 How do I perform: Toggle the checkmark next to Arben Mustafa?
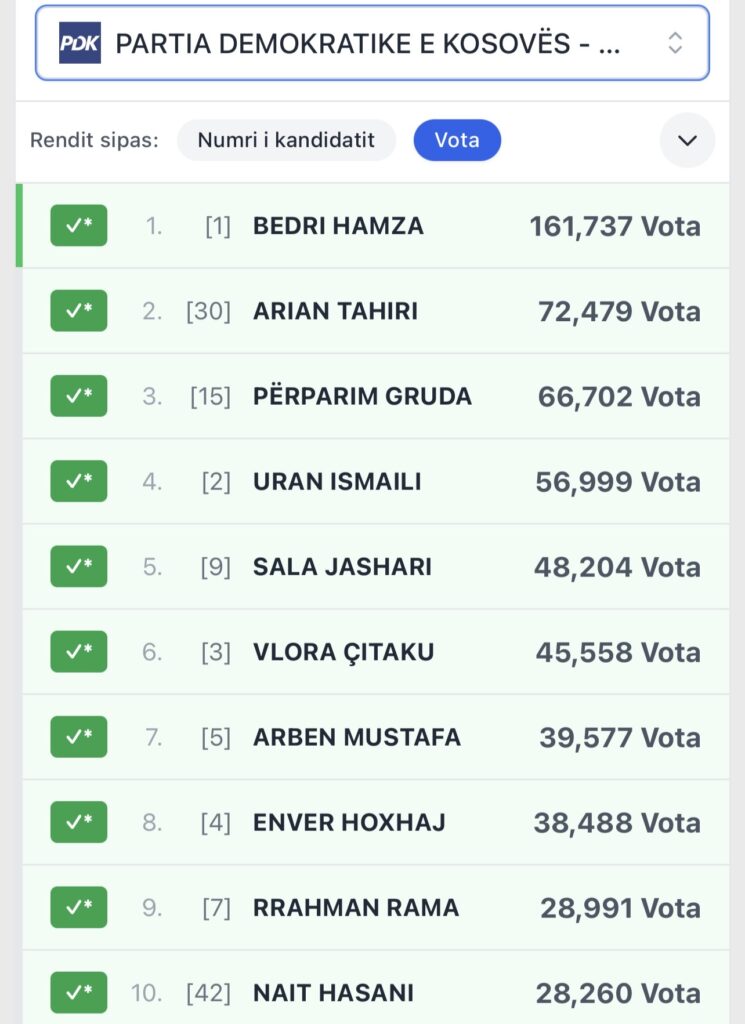79,737
